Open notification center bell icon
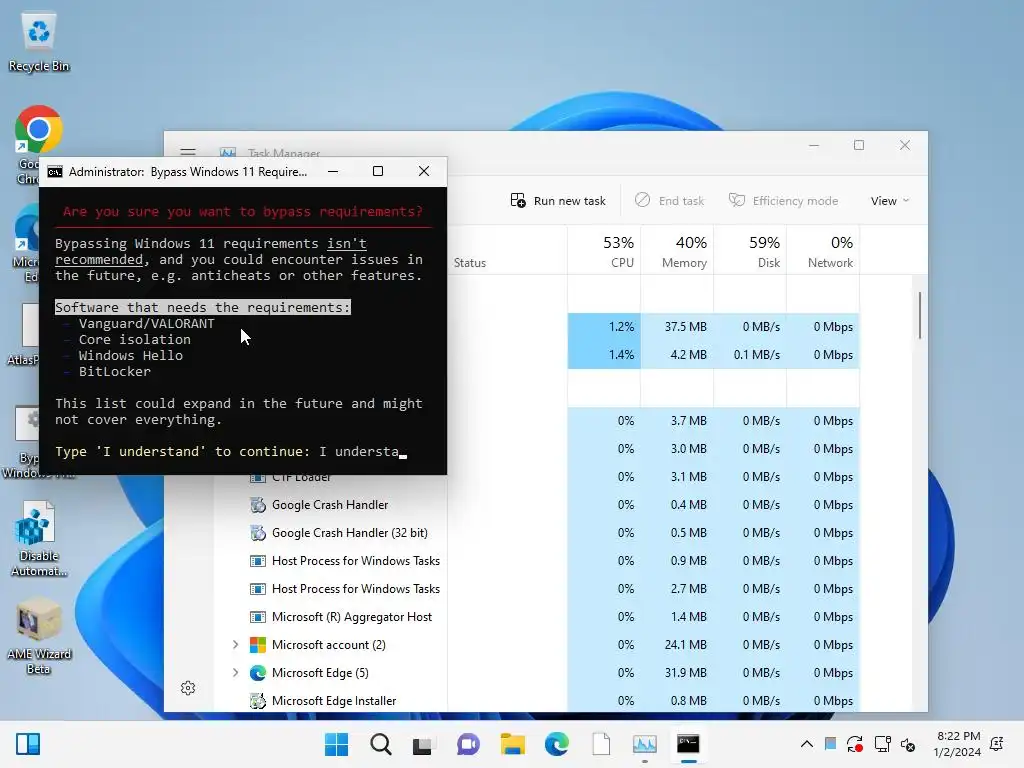 [x=997, y=744]
